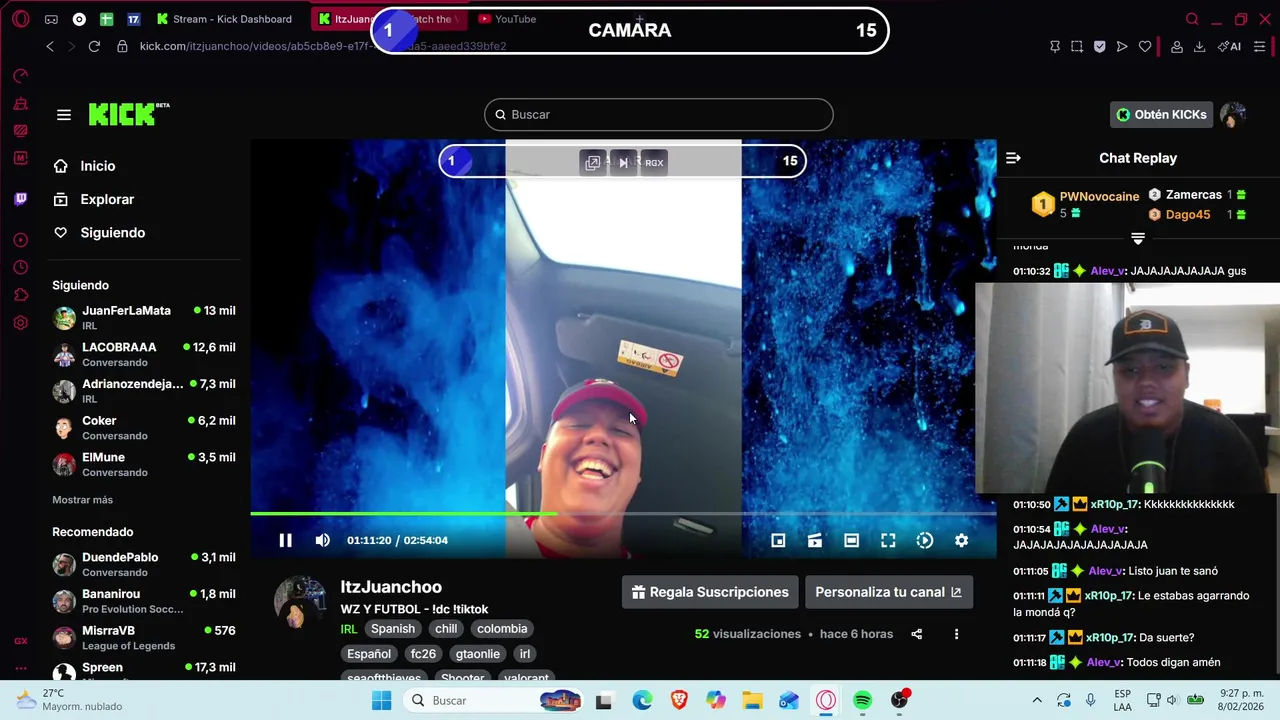Viewport: 1280px width, 720px height.
Task: Open Opera downloads icon
Action: click(x=1199, y=46)
